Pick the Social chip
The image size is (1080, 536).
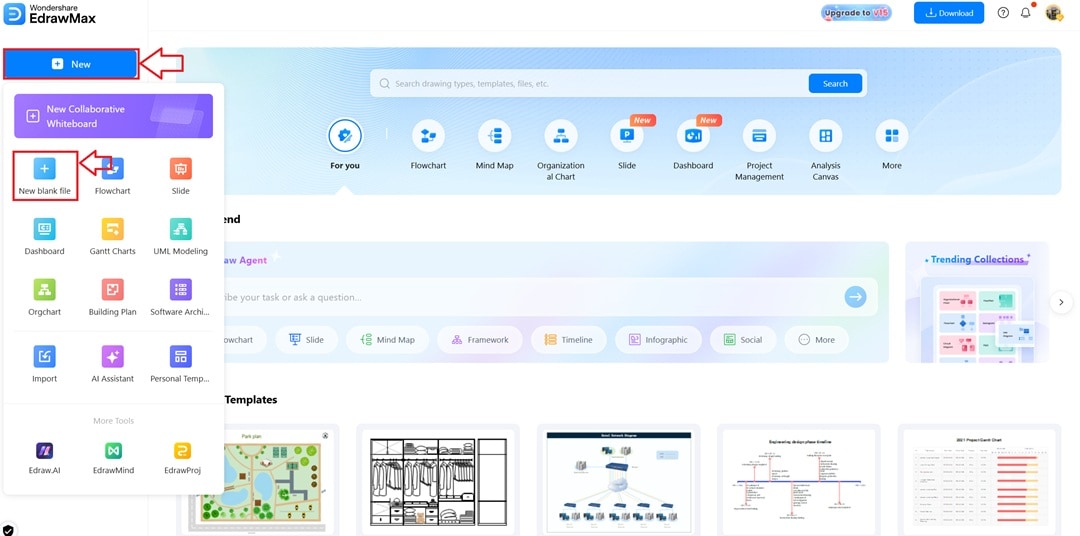tap(742, 340)
